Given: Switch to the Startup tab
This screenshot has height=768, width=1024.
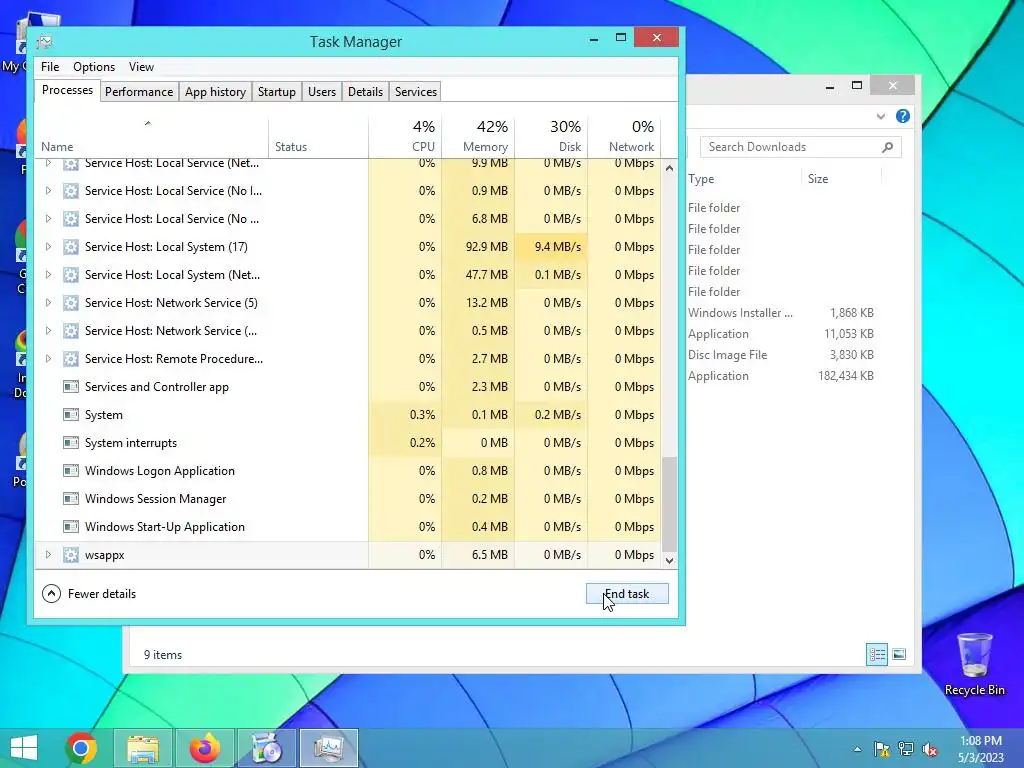Looking at the screenshot, I should coord(277,92).
